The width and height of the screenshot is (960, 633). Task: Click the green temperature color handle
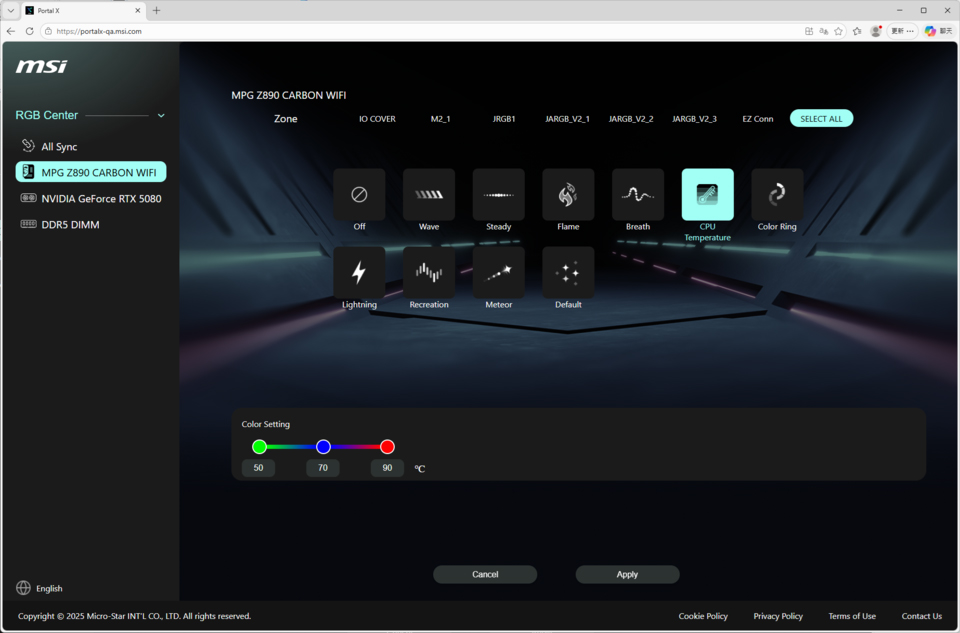pos(259,447)
